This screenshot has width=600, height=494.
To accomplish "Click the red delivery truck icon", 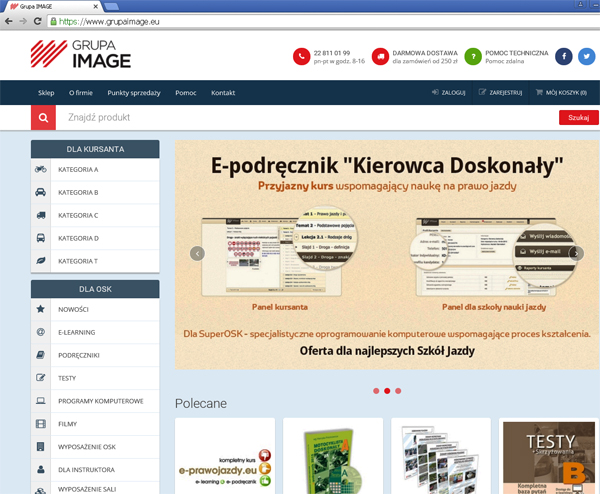I will pyautogui.click(x=380, y=57).
